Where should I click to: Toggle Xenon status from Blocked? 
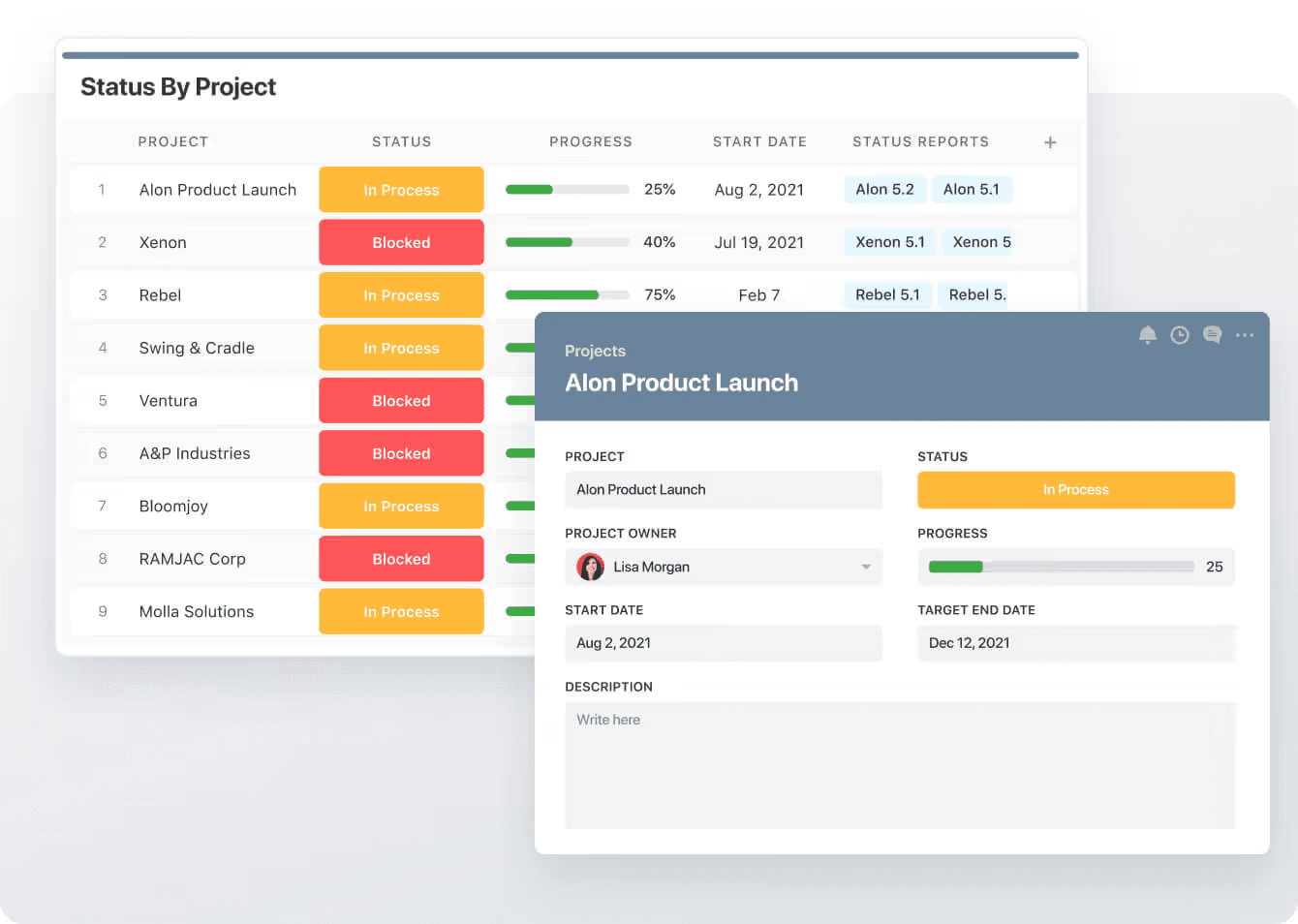[x=401, y=242]
